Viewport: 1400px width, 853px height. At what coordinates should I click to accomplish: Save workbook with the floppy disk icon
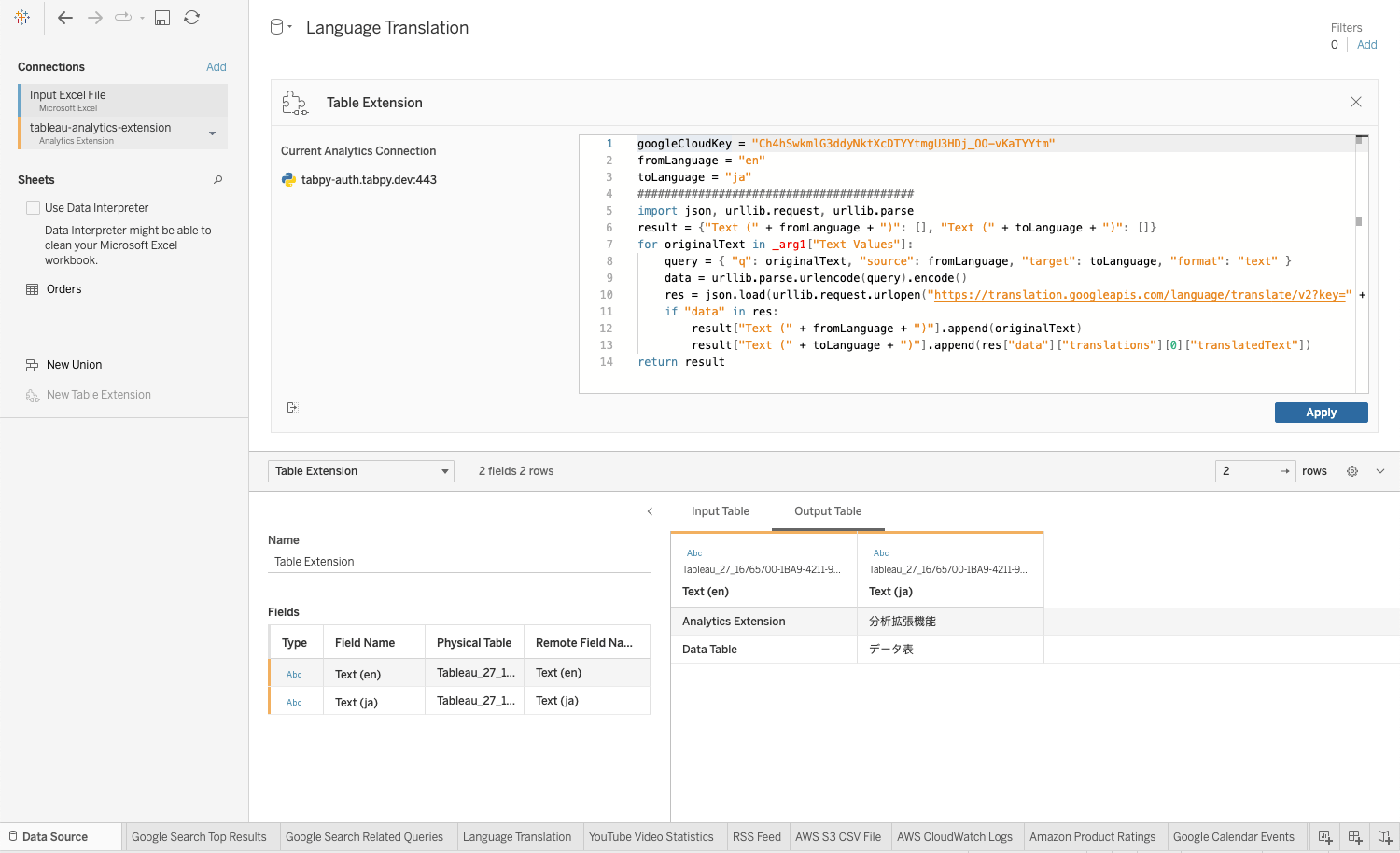(162, 18)
